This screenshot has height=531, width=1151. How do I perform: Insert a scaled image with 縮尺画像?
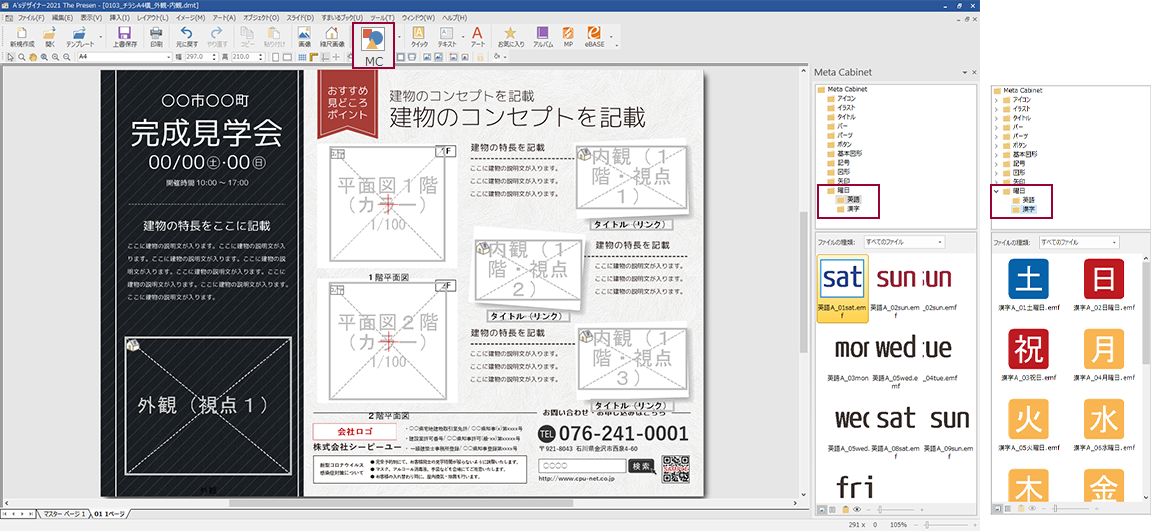point(332,37)
